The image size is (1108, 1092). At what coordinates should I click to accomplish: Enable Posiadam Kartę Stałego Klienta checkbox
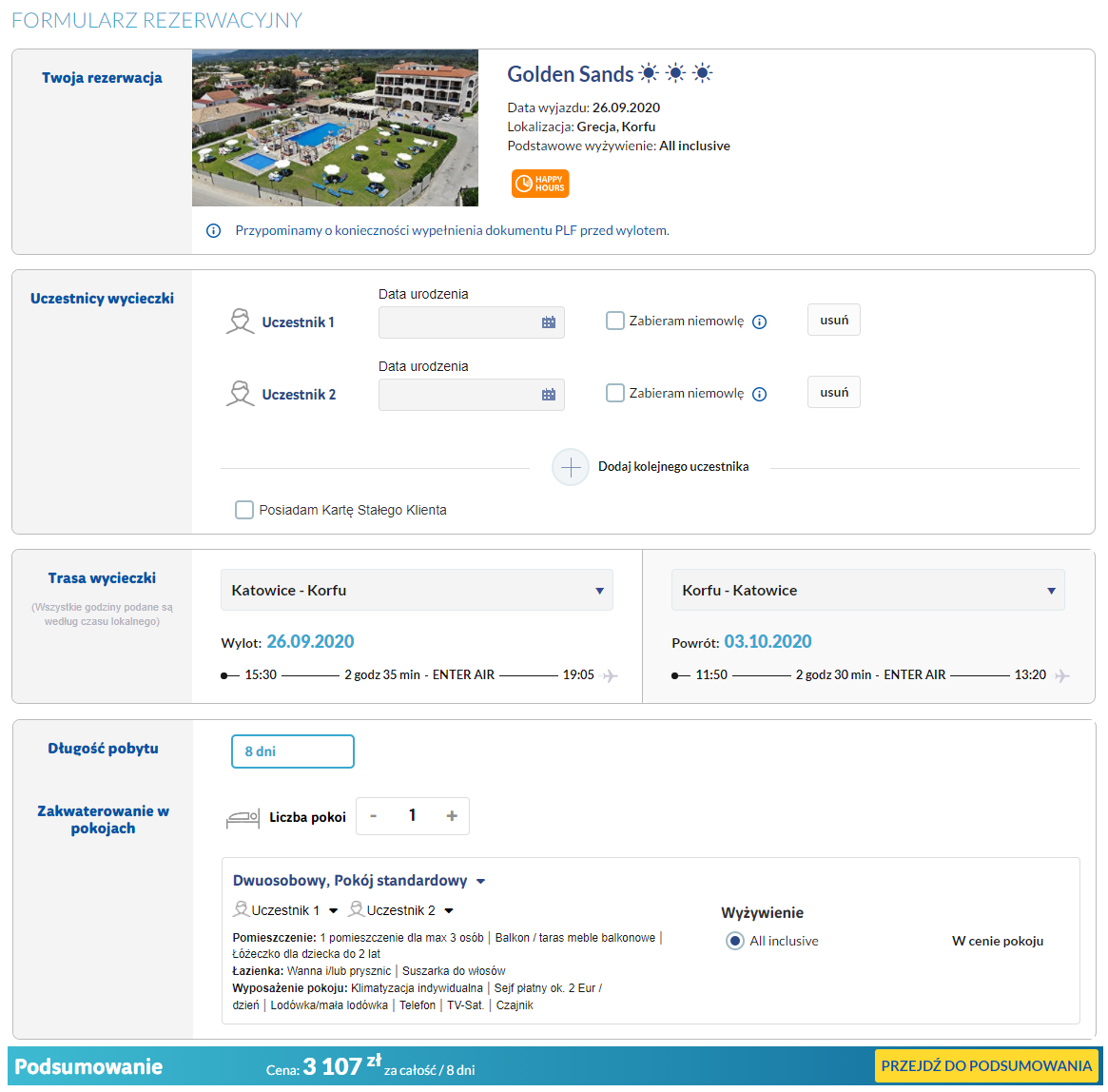[x=244, y=510]
